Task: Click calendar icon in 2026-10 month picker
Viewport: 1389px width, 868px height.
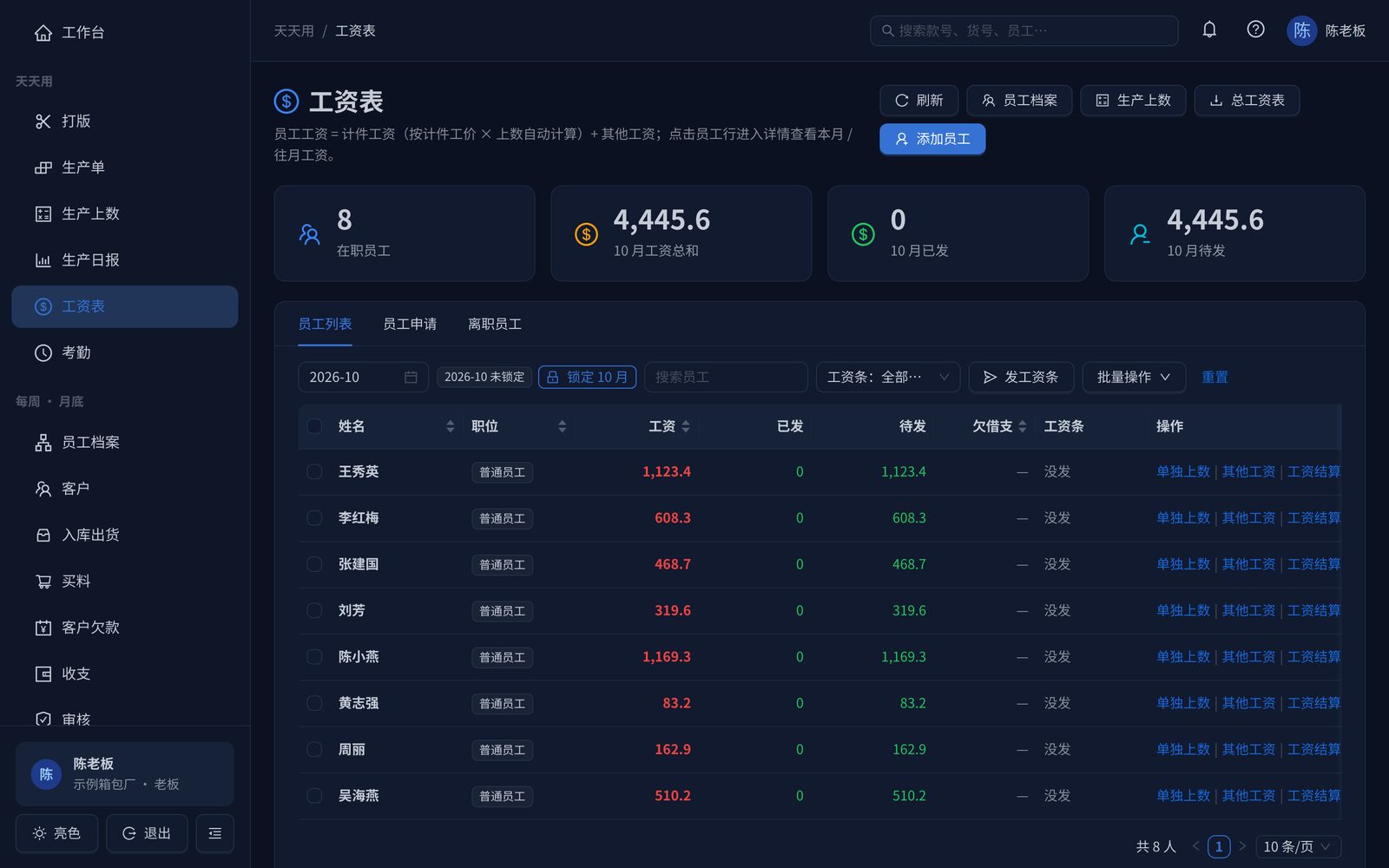Action: (x=411, y=377)
